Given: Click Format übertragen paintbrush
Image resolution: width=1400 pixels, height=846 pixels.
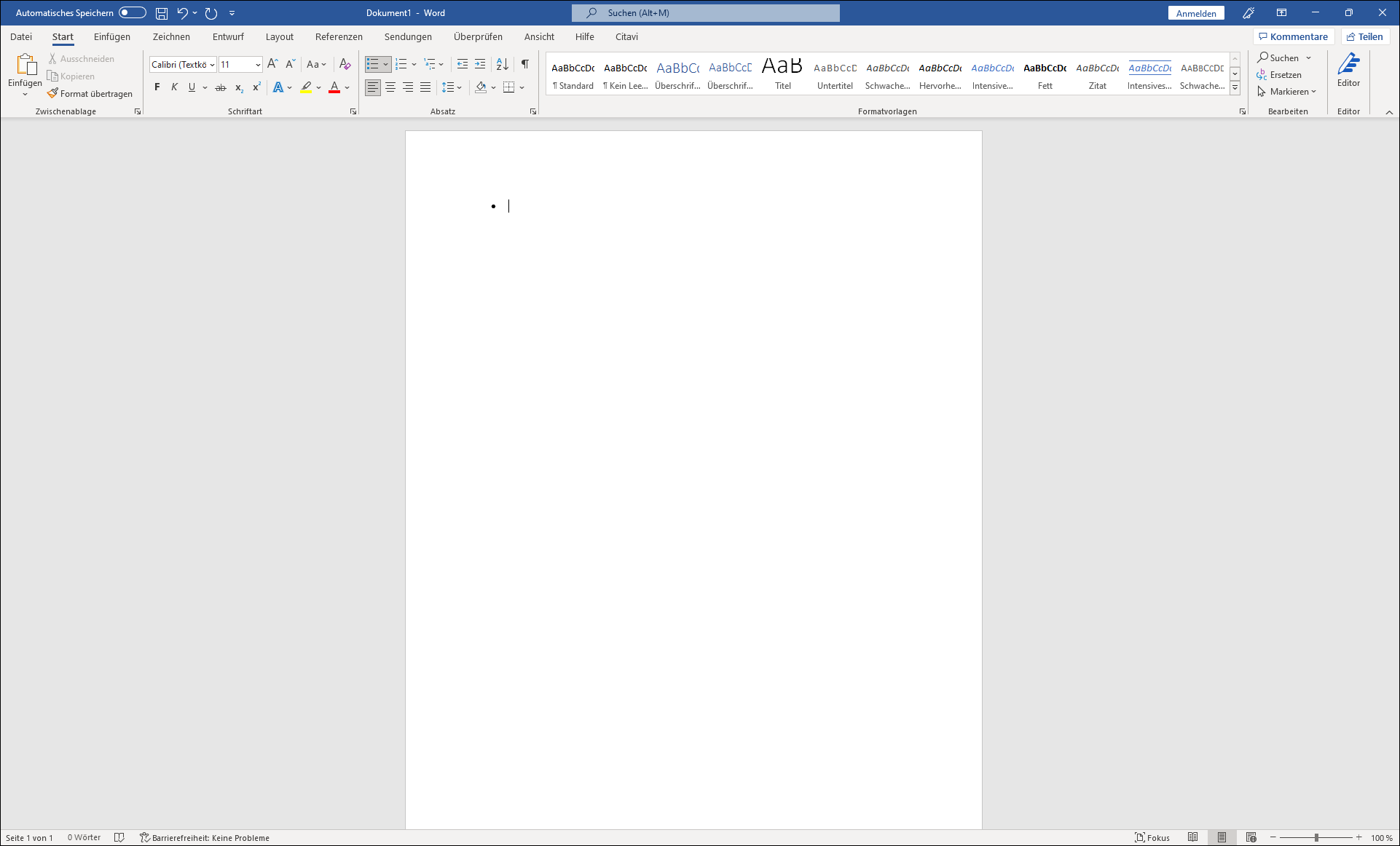Looking at the screenshot, I should [90, 93].
